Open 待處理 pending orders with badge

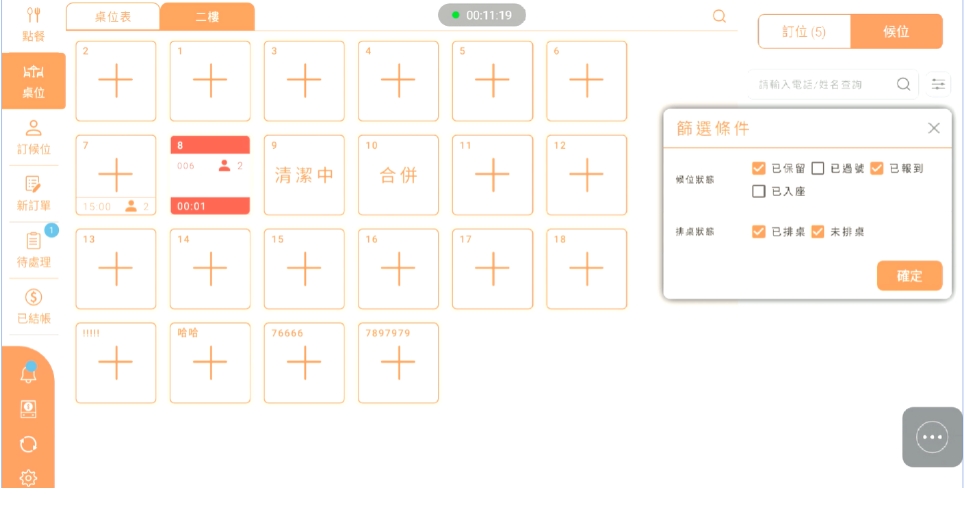[33, 248]
